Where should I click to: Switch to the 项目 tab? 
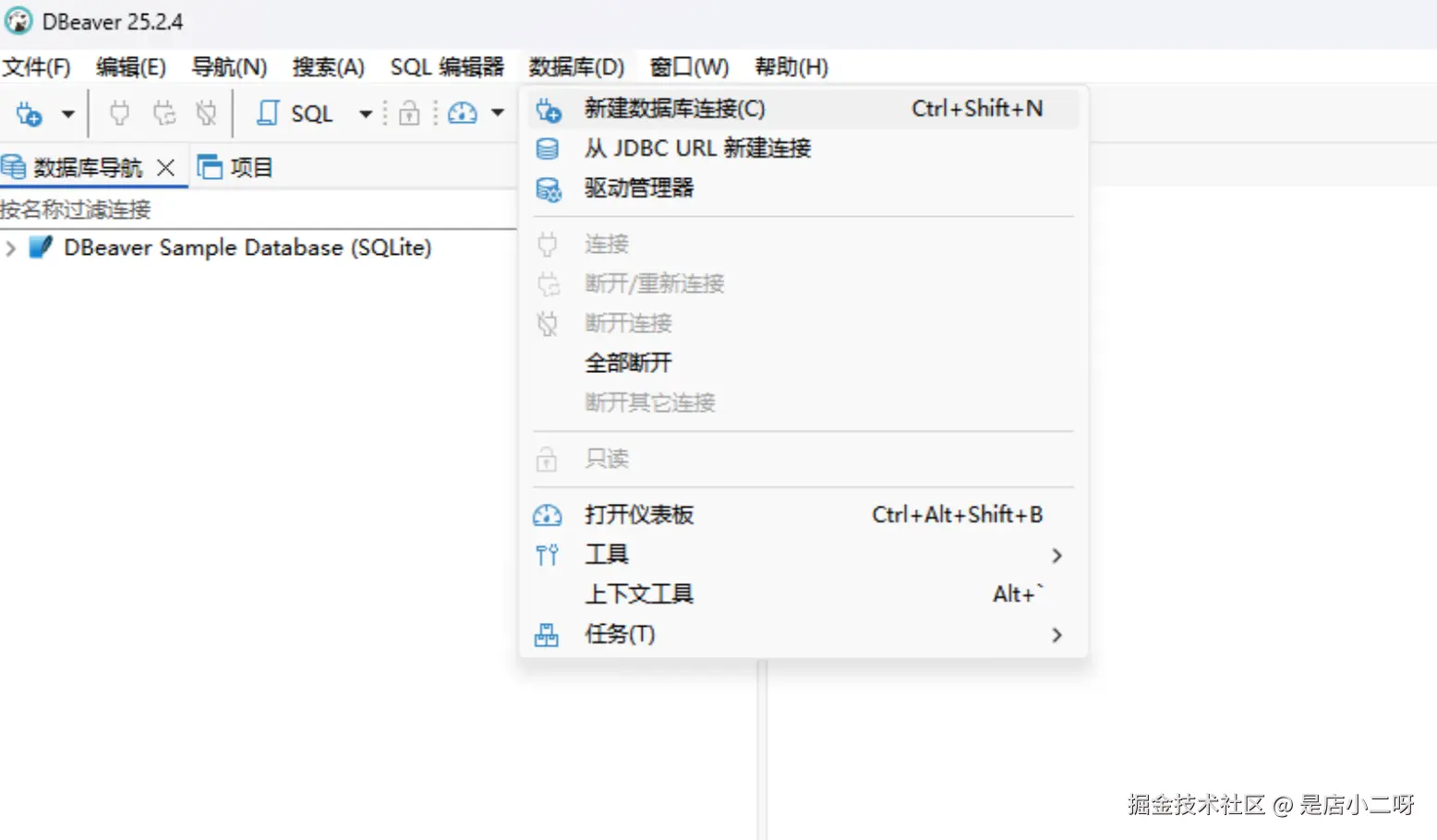[x=251, y=168]
